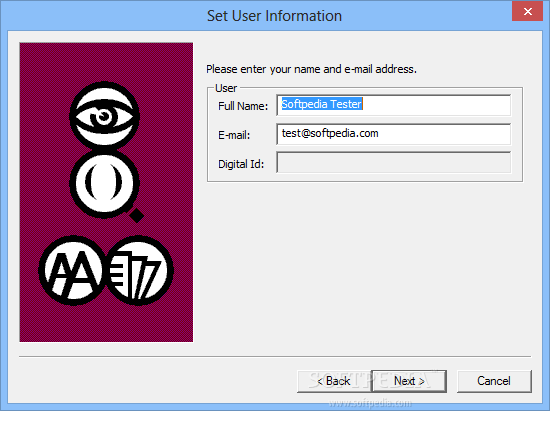
Task: Click the E-mail input field
Action: 394,134
